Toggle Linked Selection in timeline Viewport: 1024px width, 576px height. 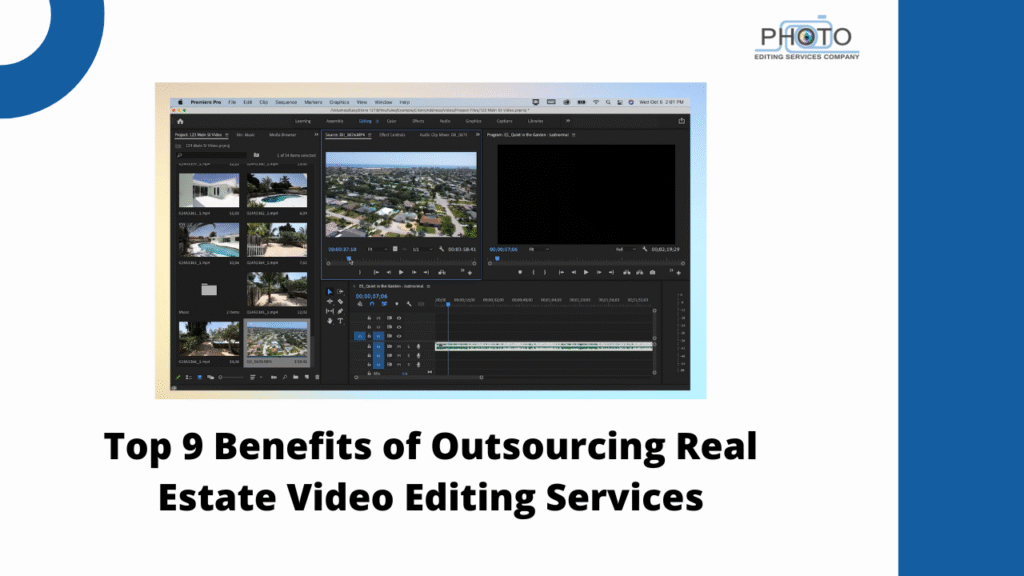coord(384,304)
